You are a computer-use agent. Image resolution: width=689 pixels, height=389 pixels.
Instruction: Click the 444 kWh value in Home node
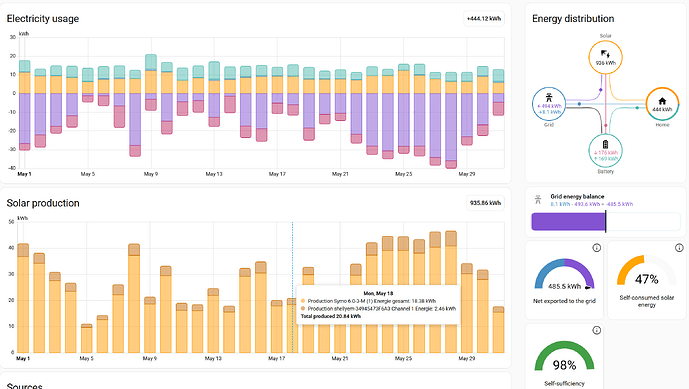coord(662,109)
